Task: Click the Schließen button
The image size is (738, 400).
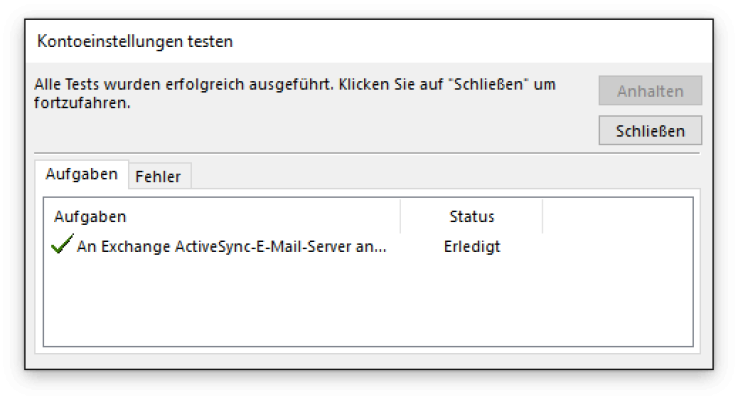Action: [650, 130]
